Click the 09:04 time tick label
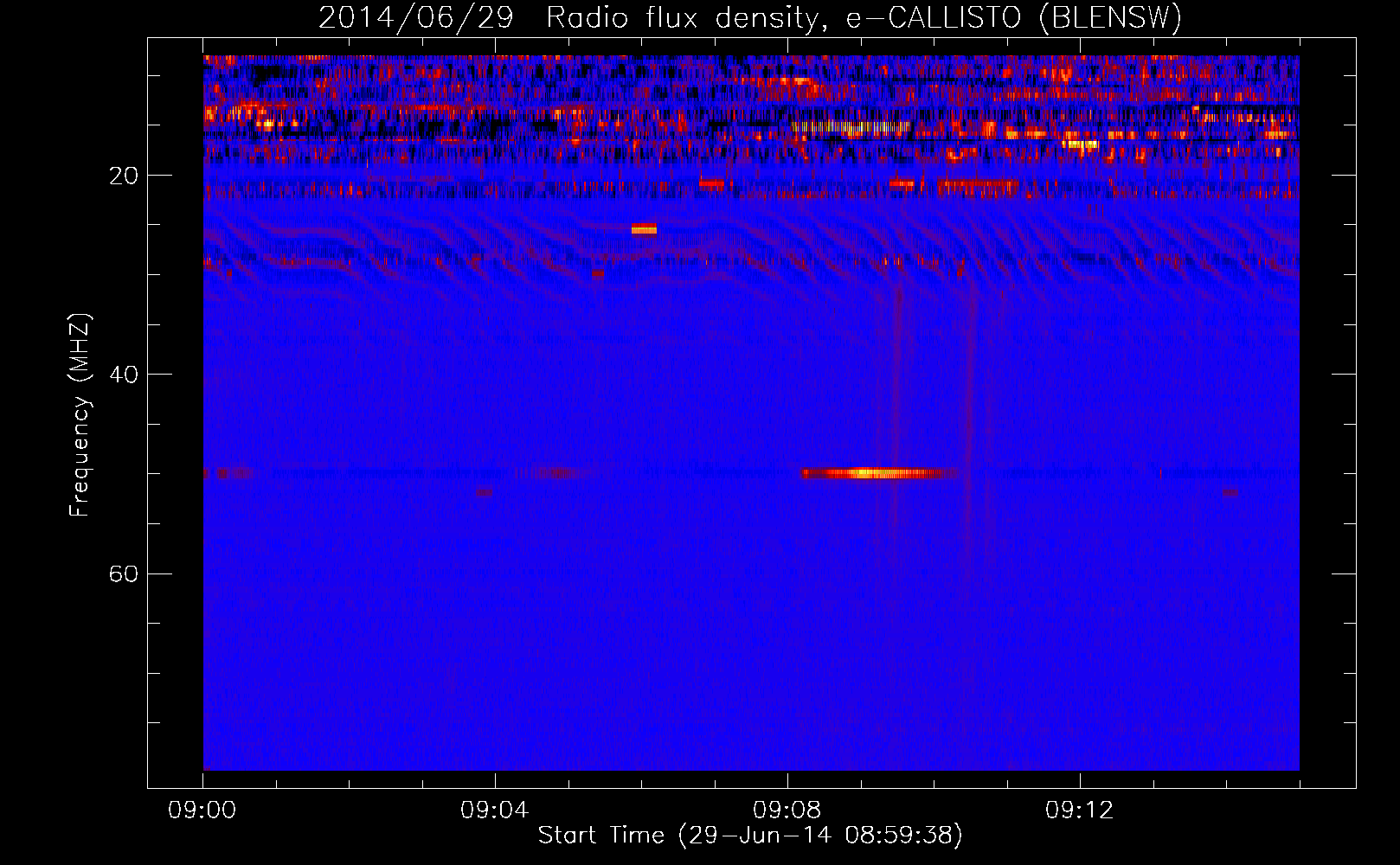1400x865 pixels. [x=495, y=811]
